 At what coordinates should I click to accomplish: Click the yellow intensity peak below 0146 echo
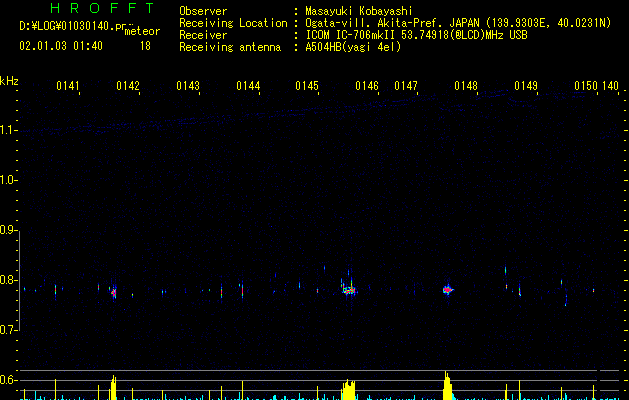349,390
